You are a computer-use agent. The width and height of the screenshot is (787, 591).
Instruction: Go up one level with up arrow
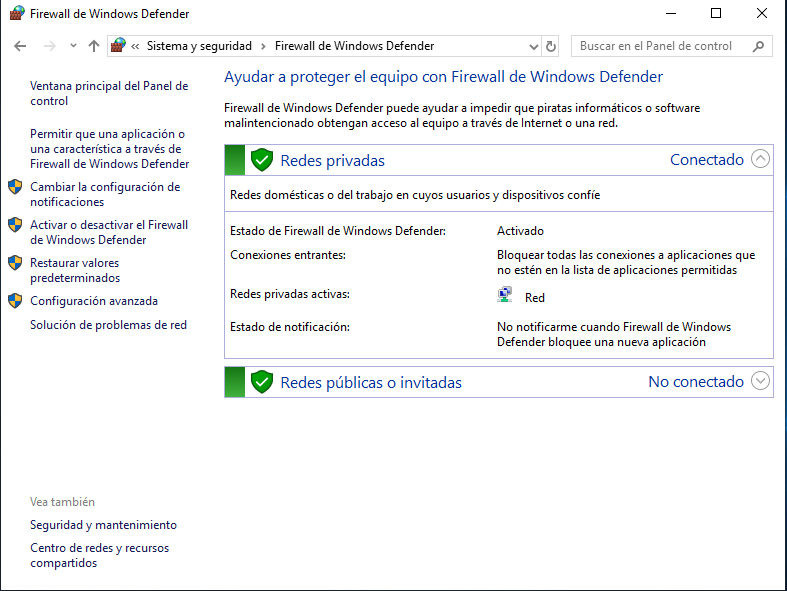(x=94, y=46)
